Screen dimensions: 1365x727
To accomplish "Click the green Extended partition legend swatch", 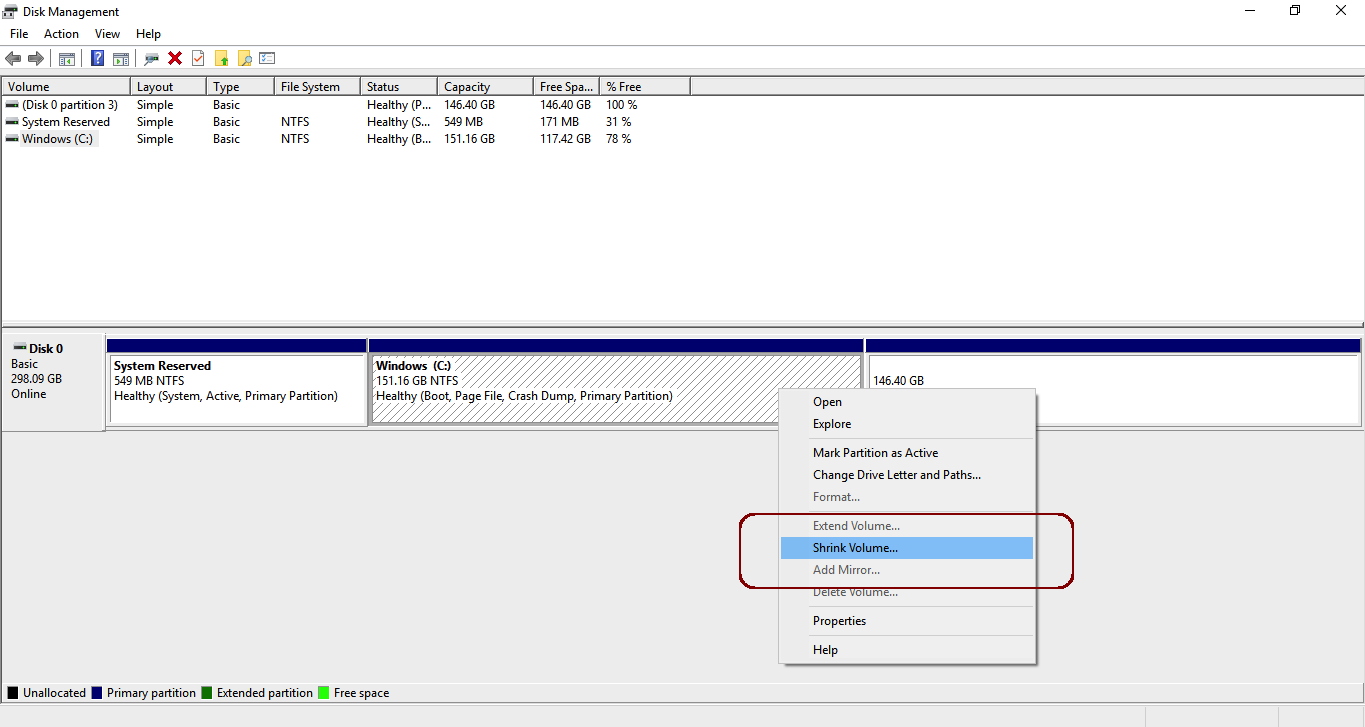I will (207, 693).
